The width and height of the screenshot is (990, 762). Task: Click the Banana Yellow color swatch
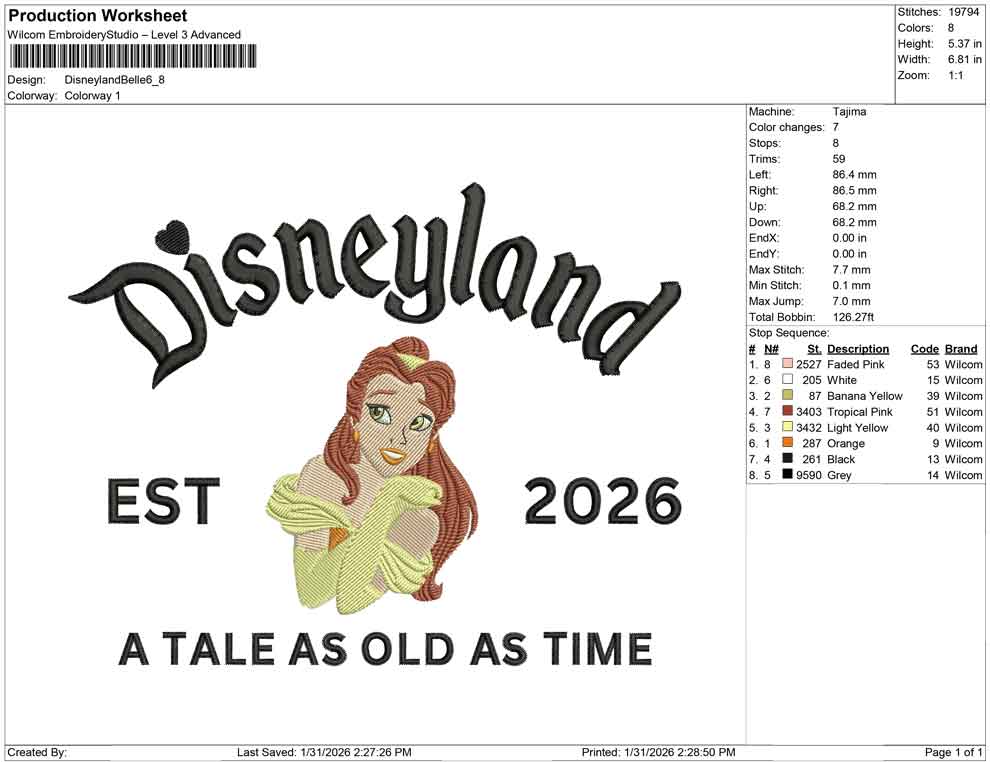tap(787, 395)
